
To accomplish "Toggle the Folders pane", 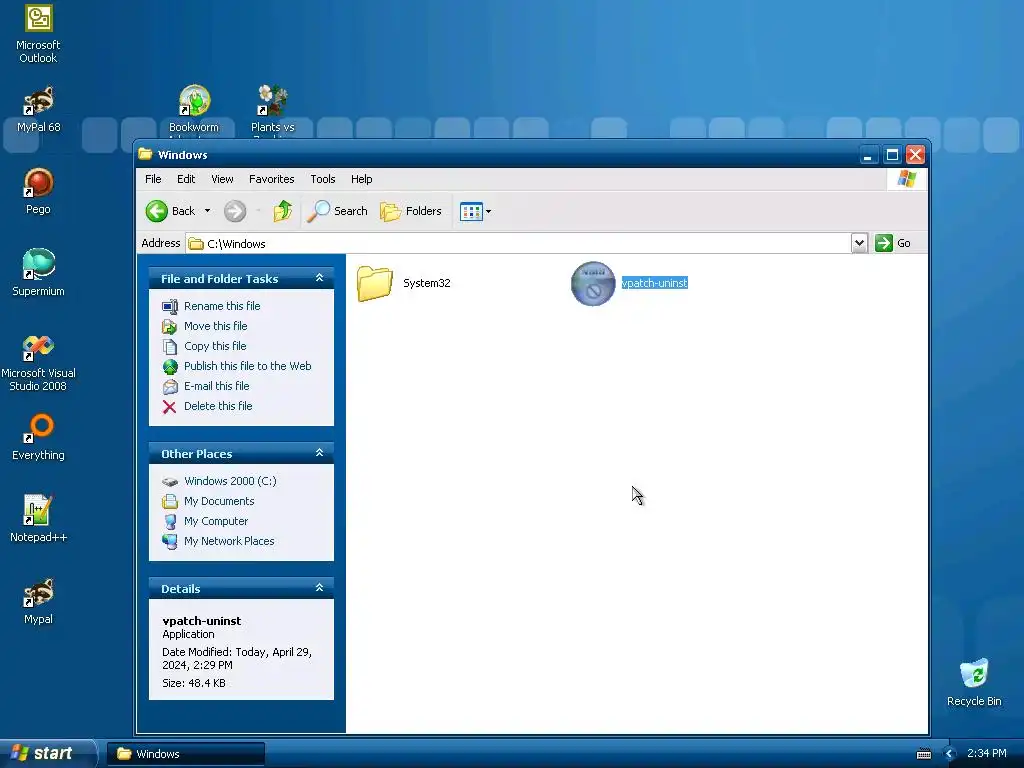I will click(x=411, y=211).
